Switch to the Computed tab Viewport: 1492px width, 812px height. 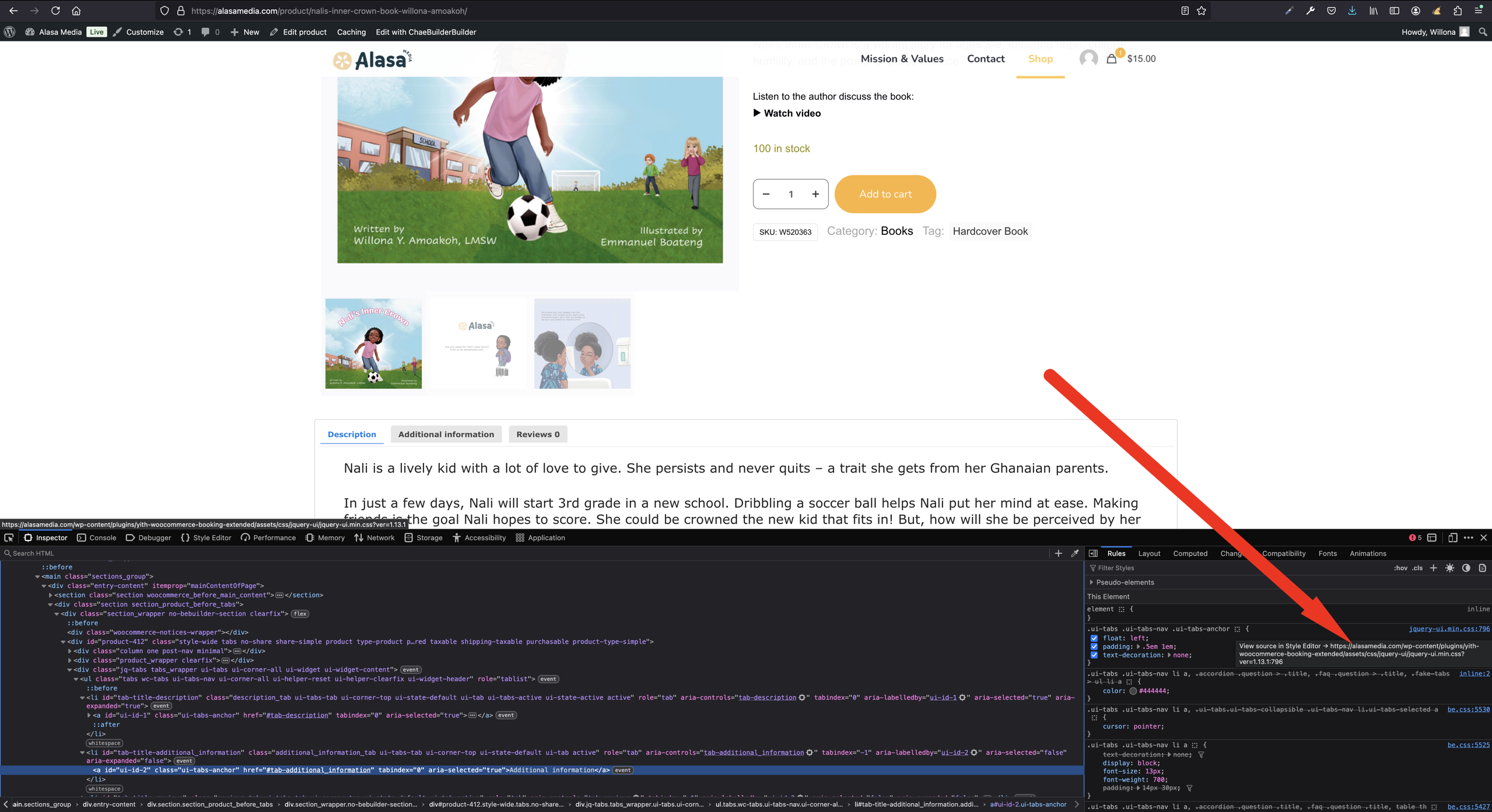(1190, 554)
